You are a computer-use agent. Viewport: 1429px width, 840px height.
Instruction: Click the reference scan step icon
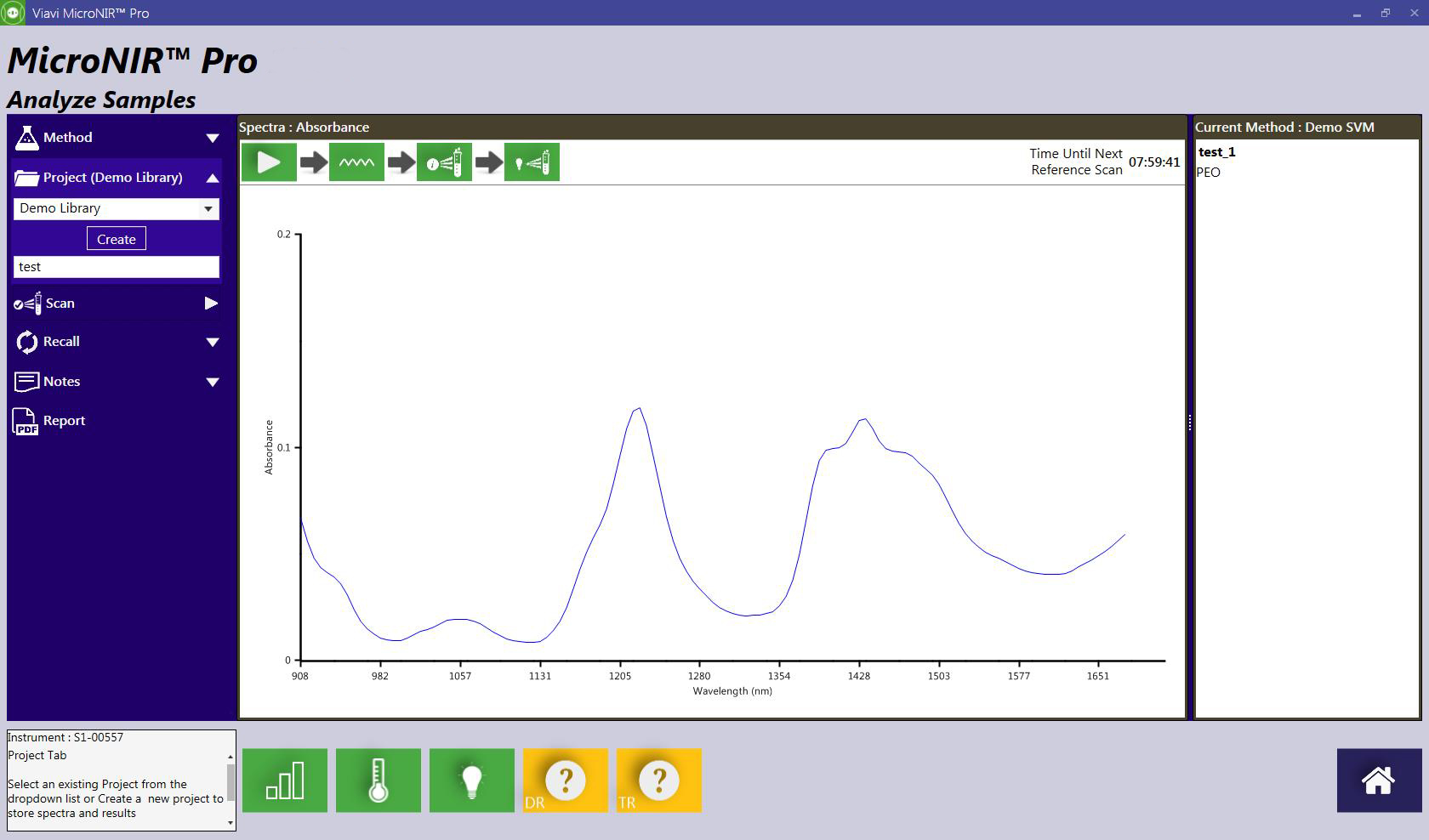(x=444, y=162)
